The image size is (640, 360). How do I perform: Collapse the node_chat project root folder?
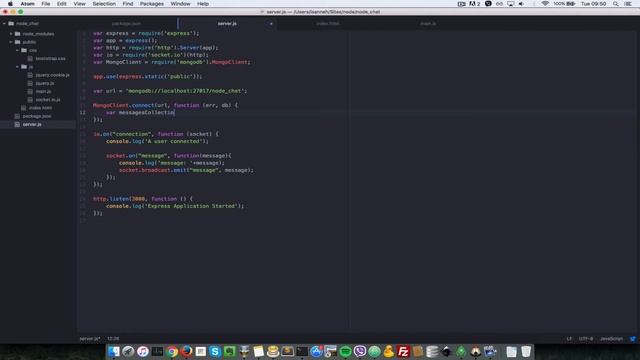pyautogui.click(x=4, y=24)
